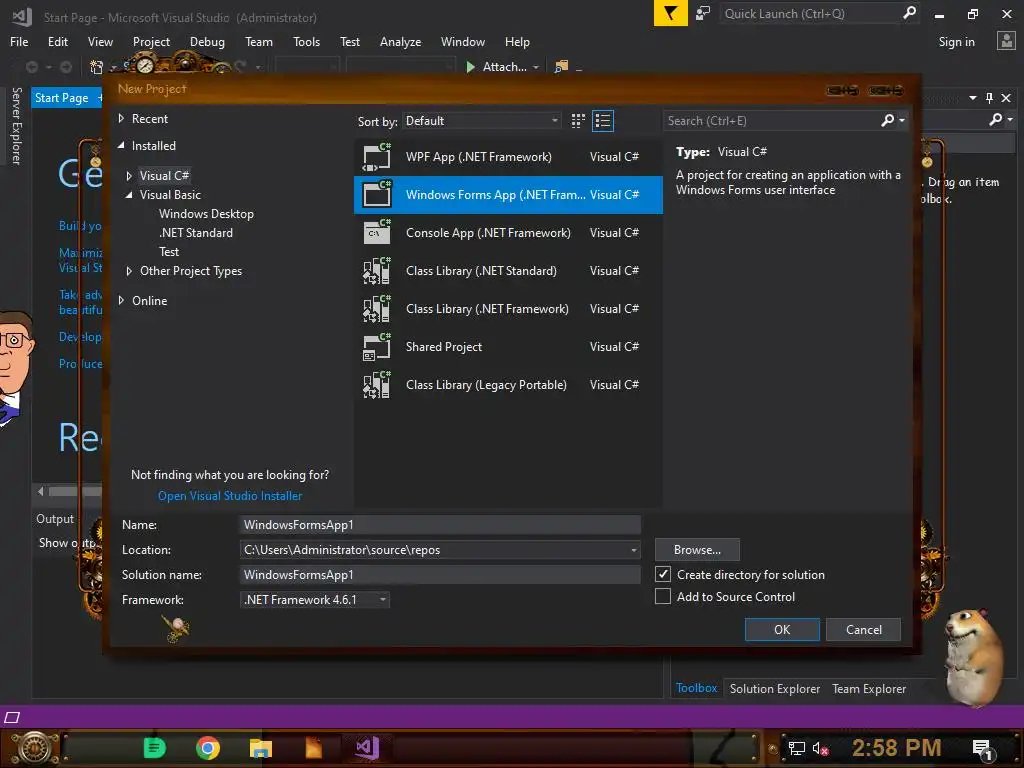The image size is (1024, 768).
Task: Open the File menu
Action: pyautogui.click(x=19, y=42)
